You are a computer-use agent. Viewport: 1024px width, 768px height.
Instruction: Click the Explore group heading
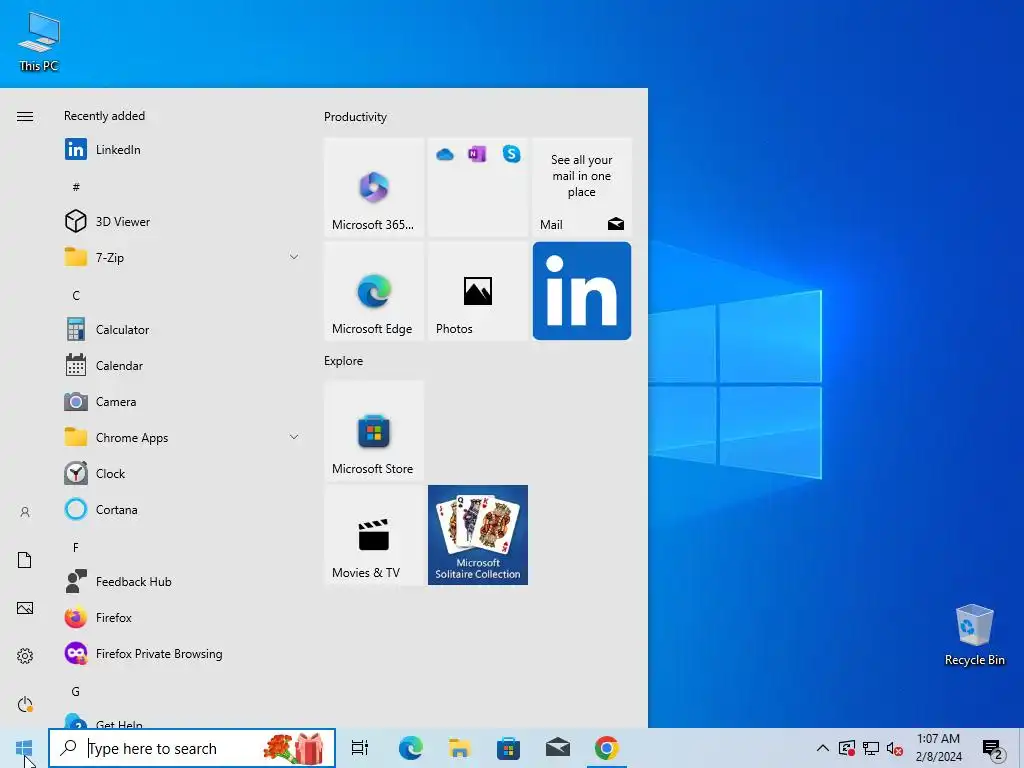tap(344, 360)
